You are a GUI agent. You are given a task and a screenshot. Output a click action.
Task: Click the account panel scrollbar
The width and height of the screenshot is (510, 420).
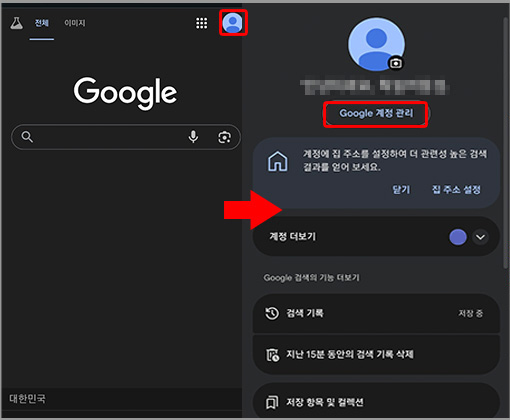(506, 142)
